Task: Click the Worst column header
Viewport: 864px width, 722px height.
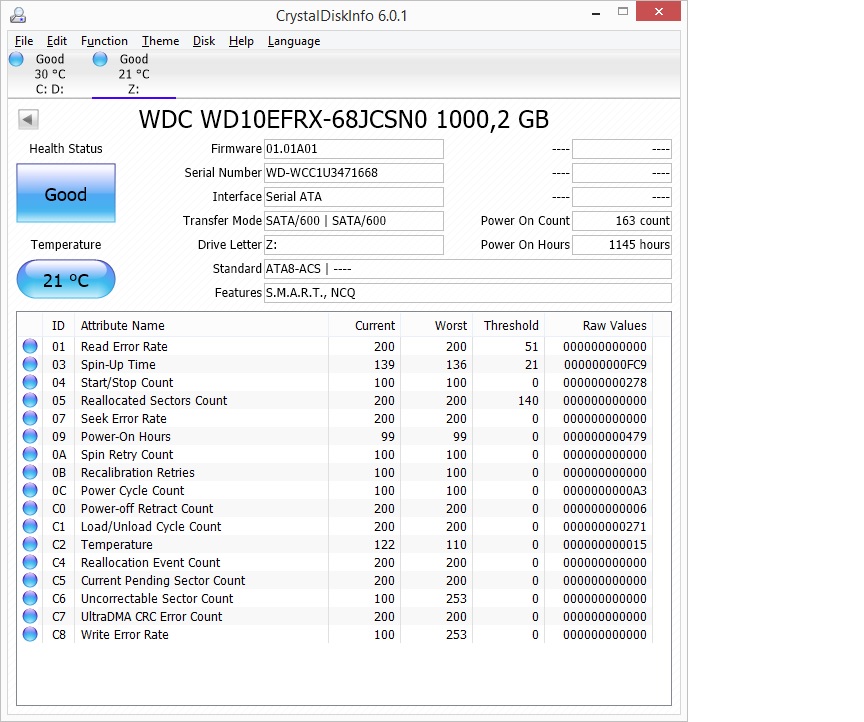Action: point(436,325)
